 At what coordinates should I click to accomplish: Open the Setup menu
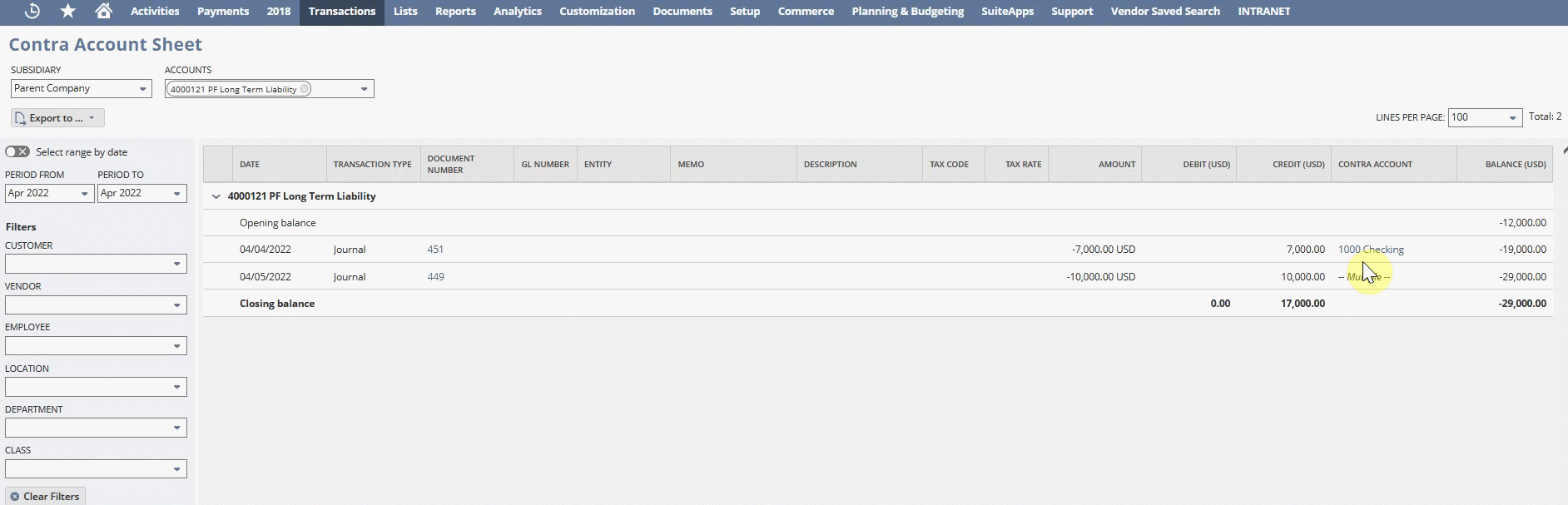tap(745, 11)
